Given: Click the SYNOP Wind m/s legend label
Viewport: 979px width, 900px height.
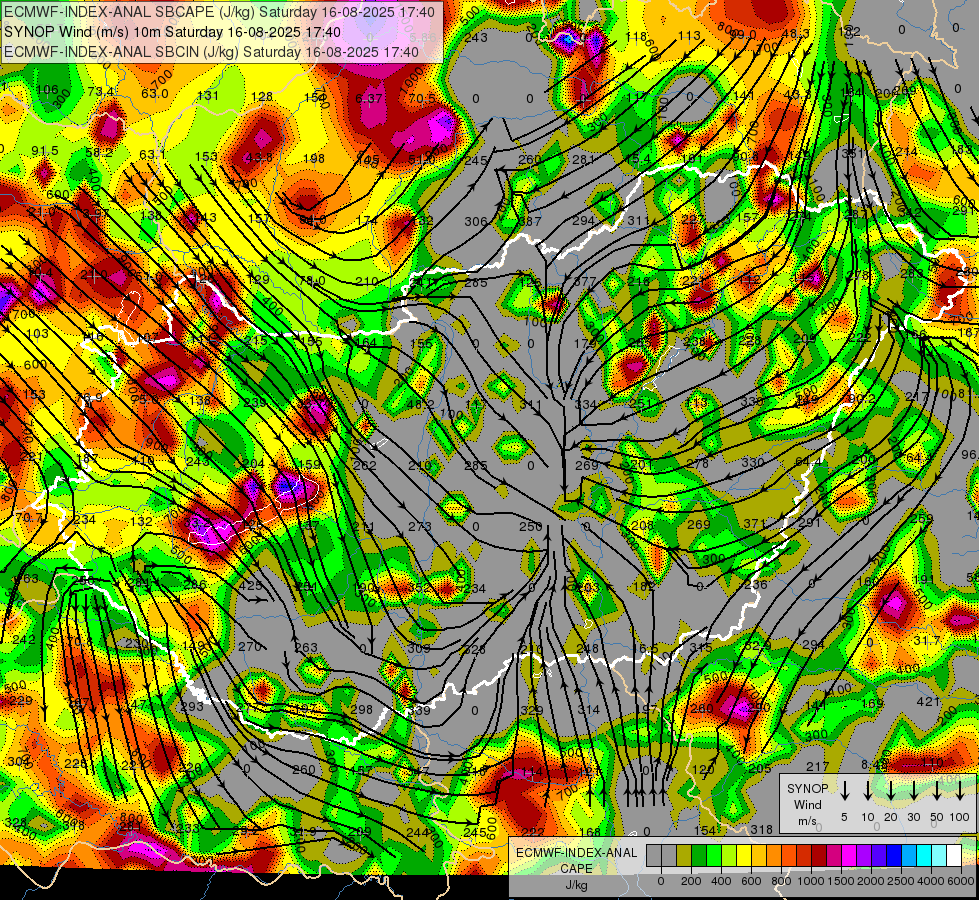Looking at the screenshot, I should coord(807,804).
